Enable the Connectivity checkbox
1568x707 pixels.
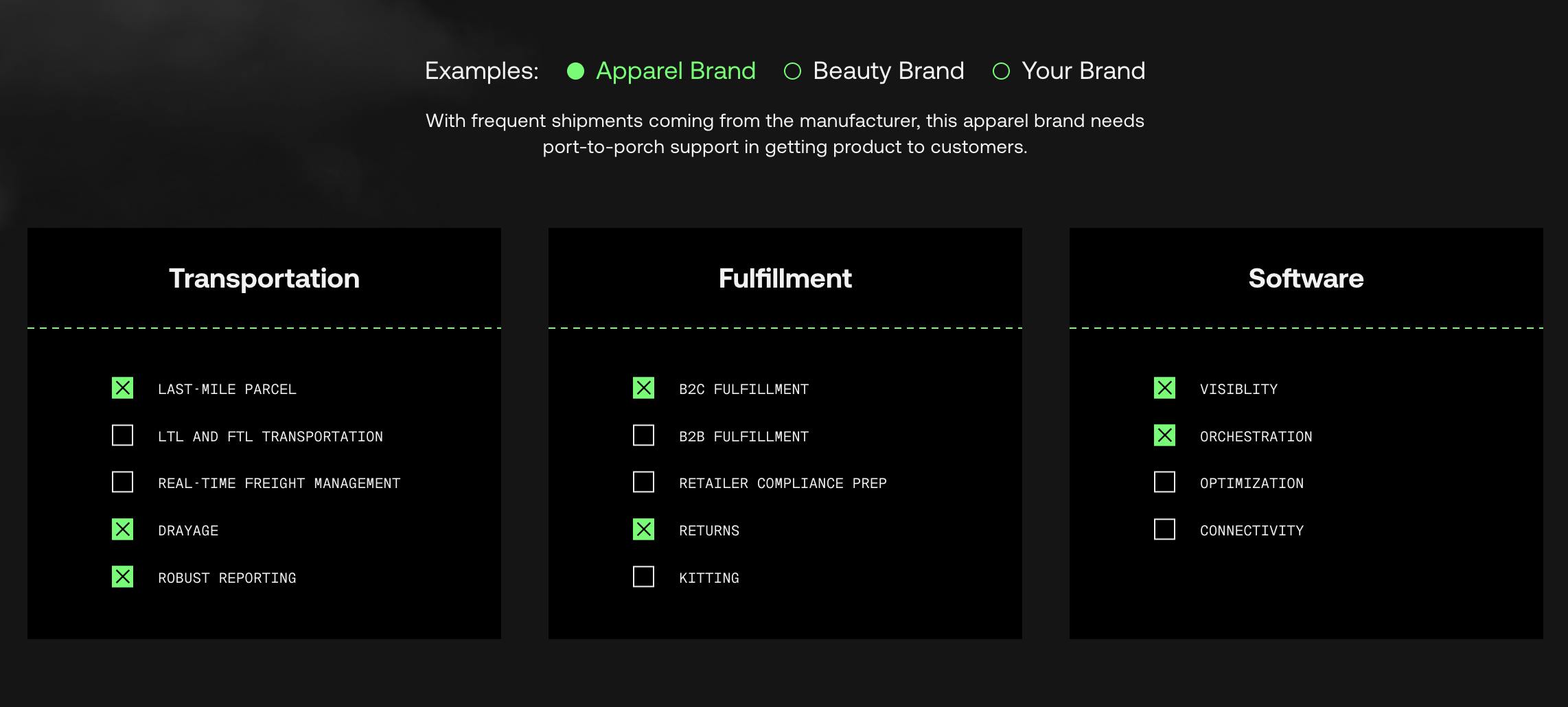pyautogui.click(x=1165, y=530)
